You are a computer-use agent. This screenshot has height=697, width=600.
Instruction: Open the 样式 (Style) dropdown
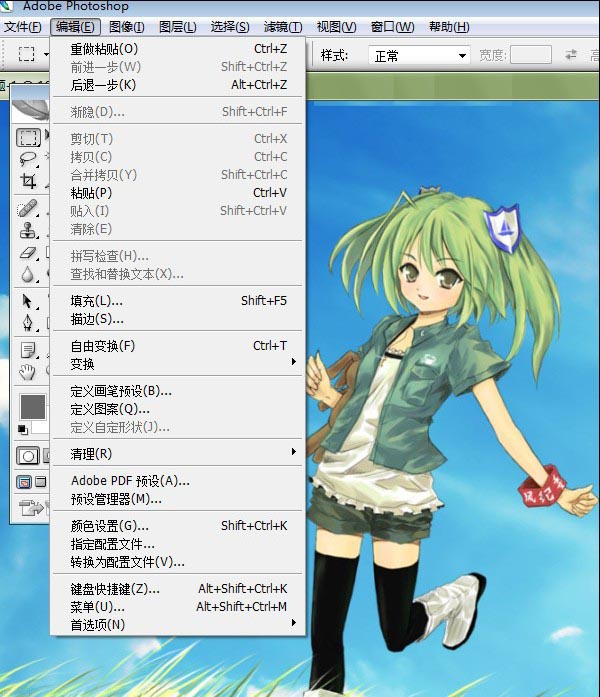coord(420,55)
